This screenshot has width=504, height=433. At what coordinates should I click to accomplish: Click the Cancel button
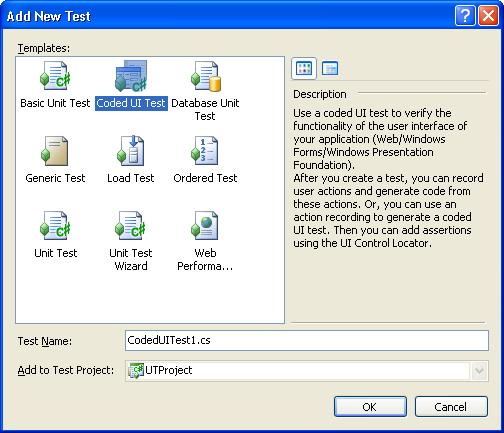click(x=451, y=407)
